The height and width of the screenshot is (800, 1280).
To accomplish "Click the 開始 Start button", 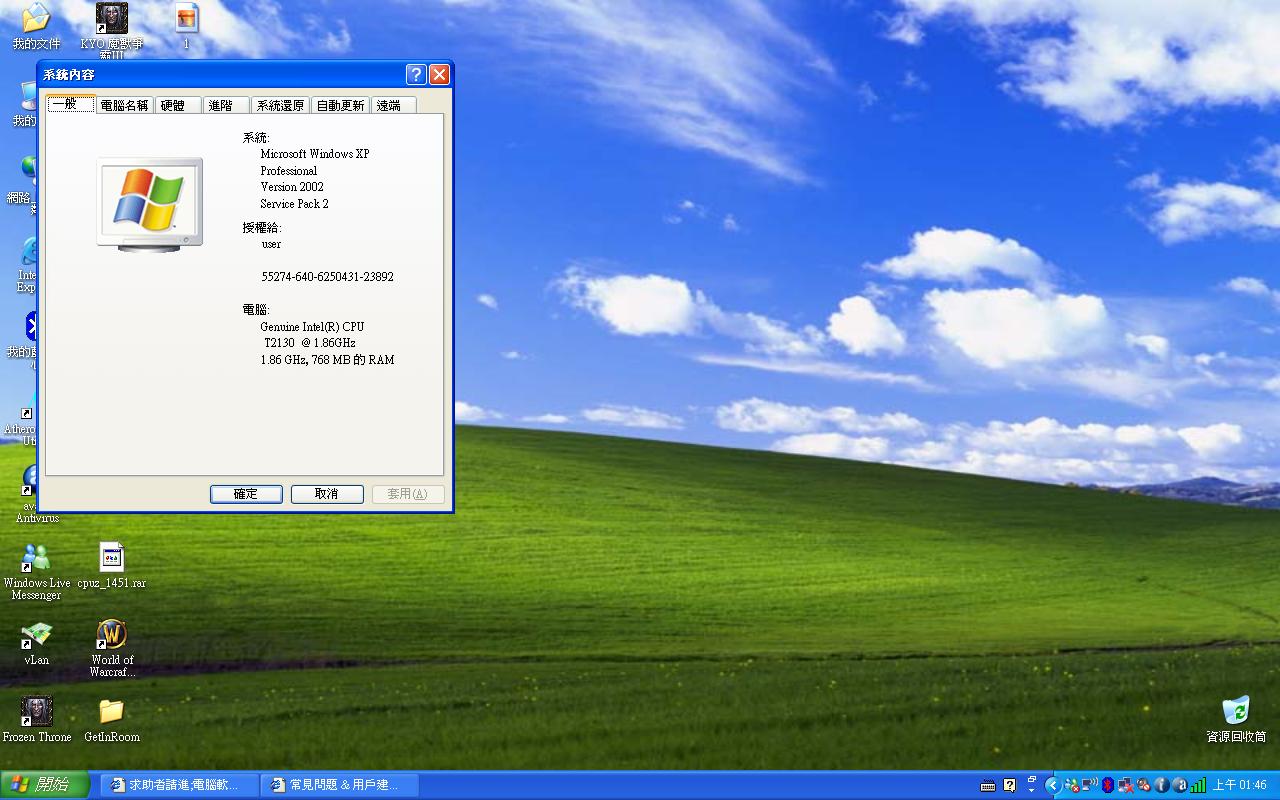I will pos(44,785).
